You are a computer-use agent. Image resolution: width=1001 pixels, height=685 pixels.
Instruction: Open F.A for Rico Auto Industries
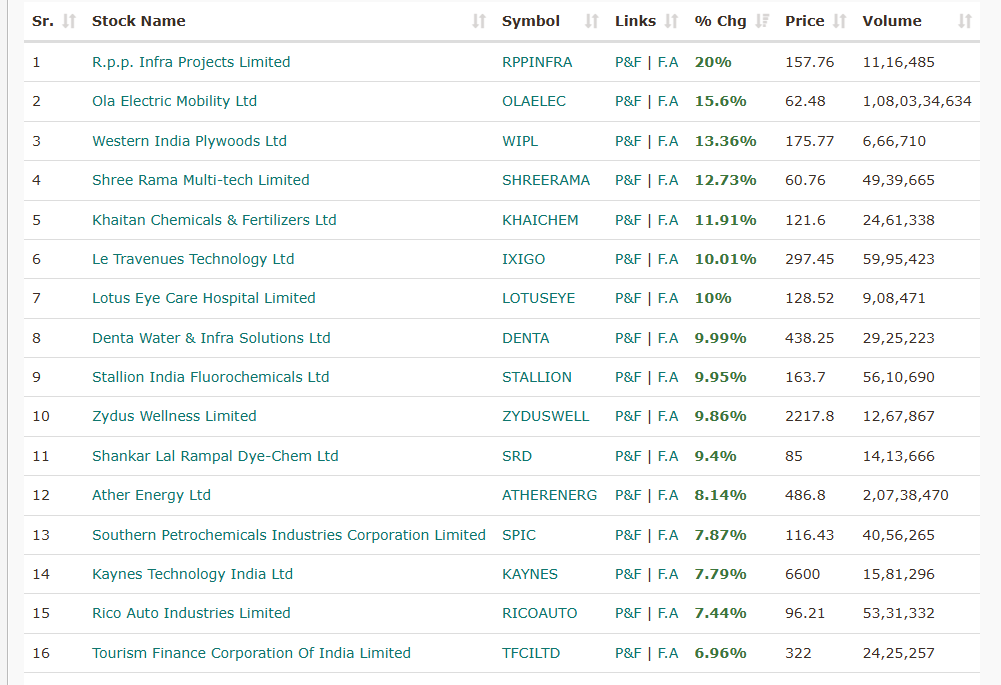click(665, 613)
